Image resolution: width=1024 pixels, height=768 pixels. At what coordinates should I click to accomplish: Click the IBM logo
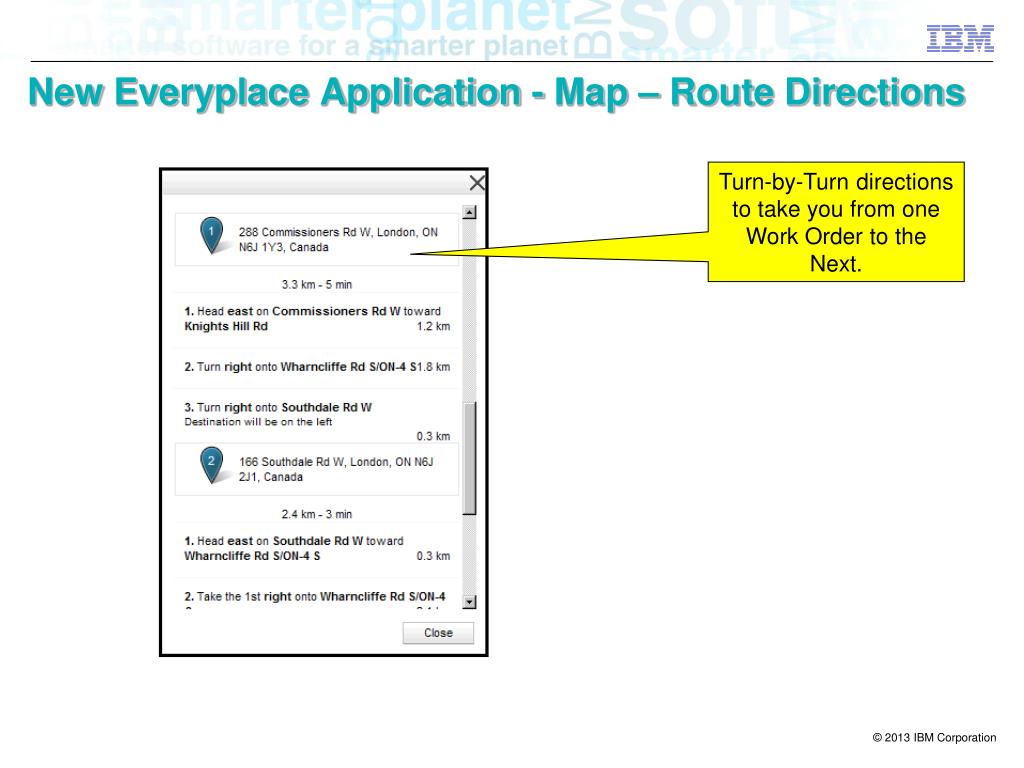pos(960,39)
